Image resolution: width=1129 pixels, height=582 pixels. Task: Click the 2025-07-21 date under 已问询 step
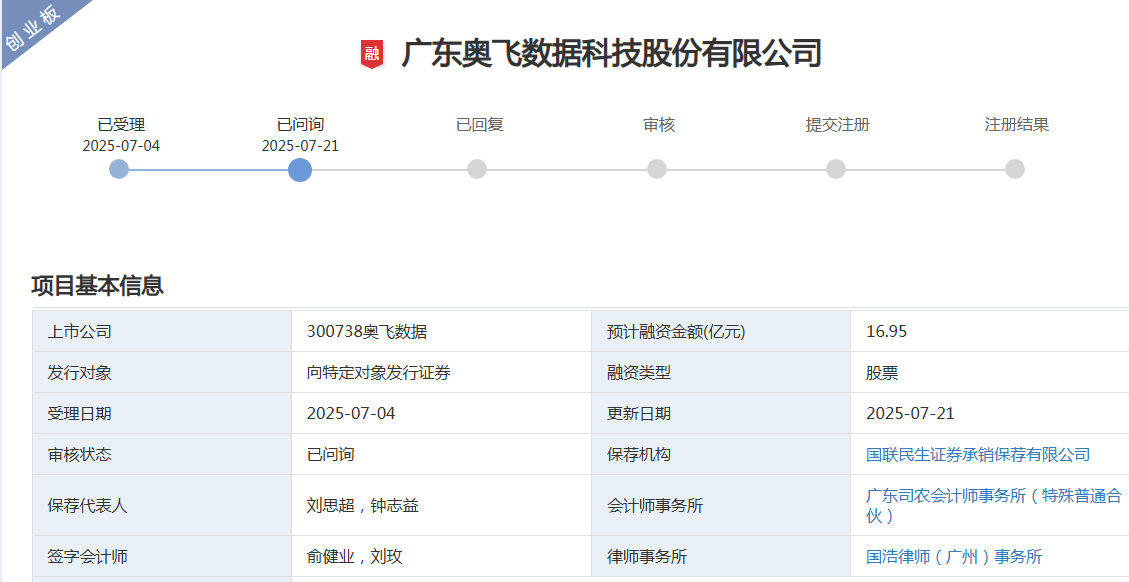point(300,146)
